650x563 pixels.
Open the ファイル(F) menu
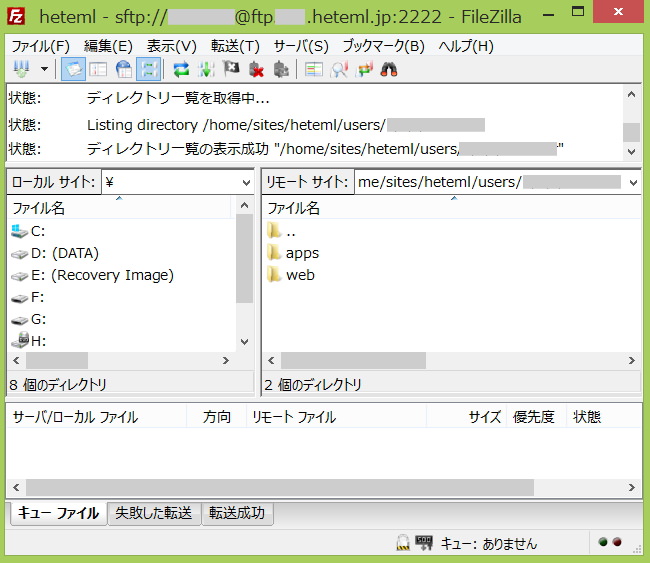pos(40,46)
